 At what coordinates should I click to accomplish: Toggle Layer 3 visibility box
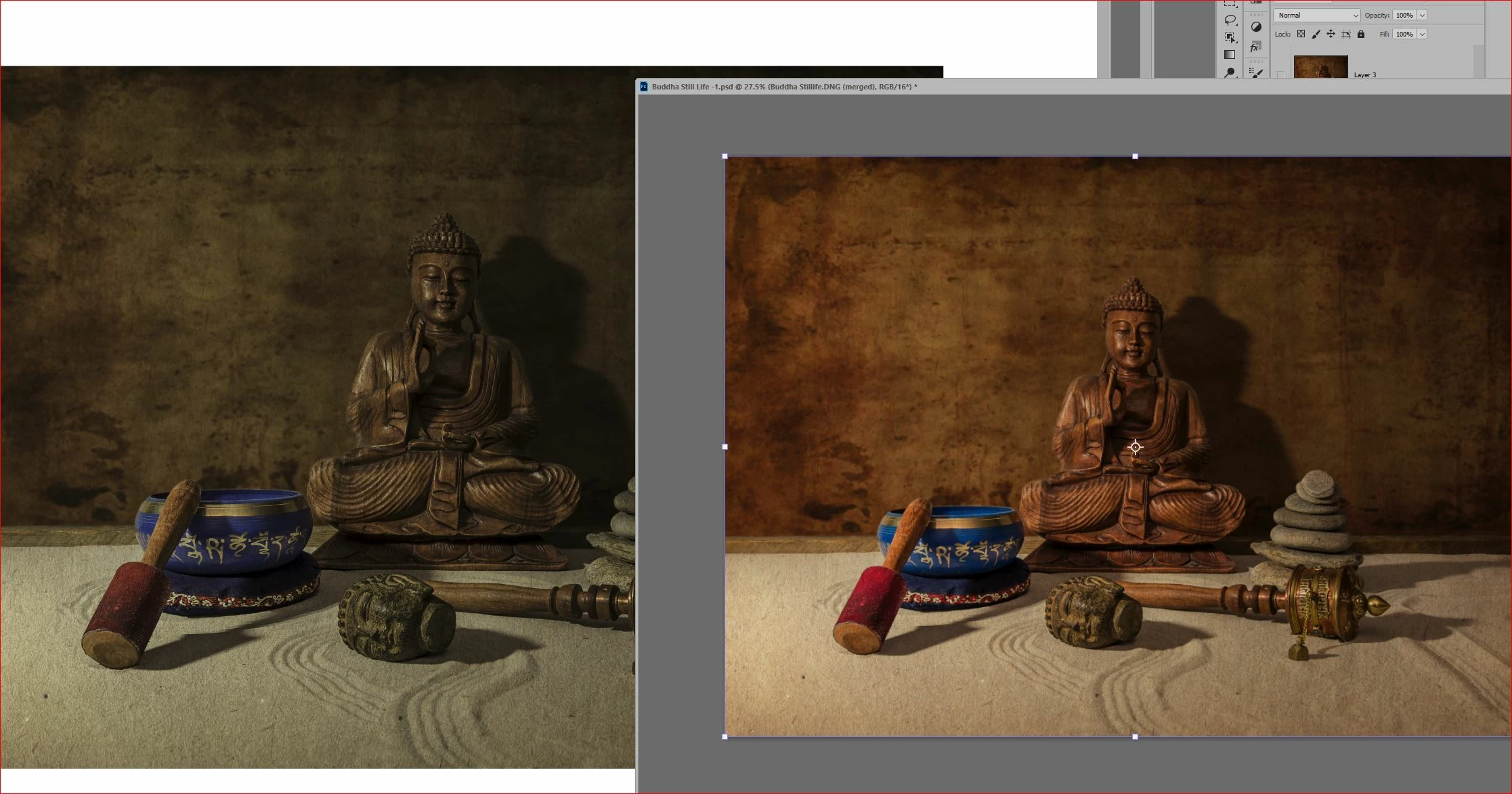1280,75
